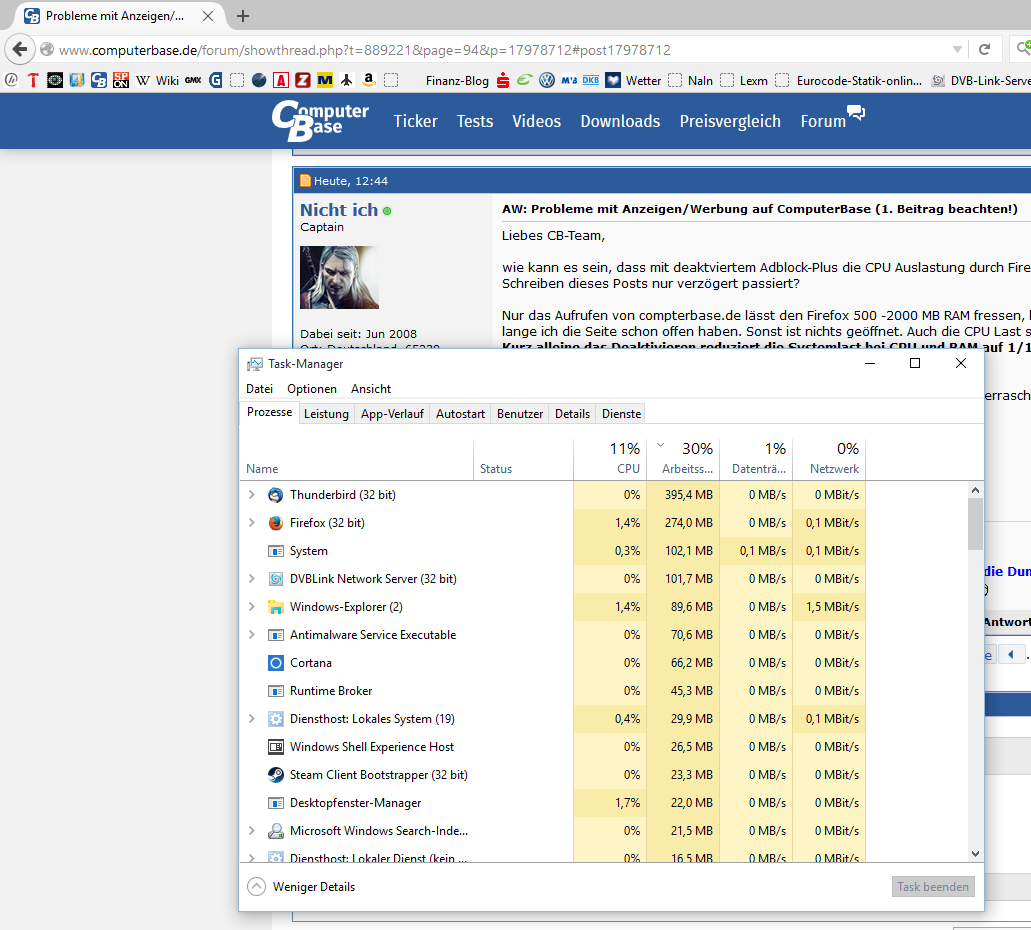Image resolution: width=1031 pixels, height=930 pixels.
Task: Open the airplane bookmark icon
Action: pos(347,80)
